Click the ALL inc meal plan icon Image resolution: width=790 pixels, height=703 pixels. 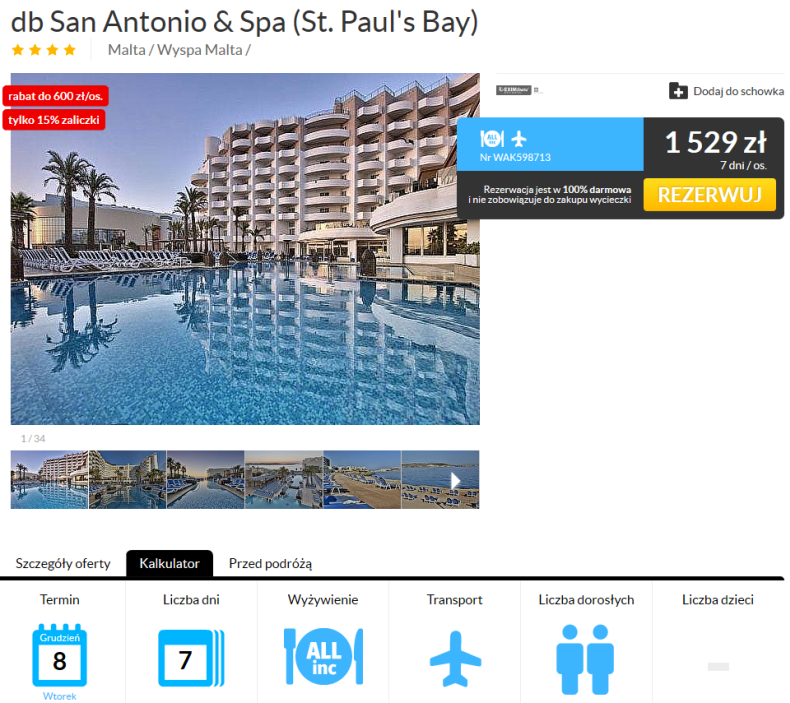(x=323, y=656)
